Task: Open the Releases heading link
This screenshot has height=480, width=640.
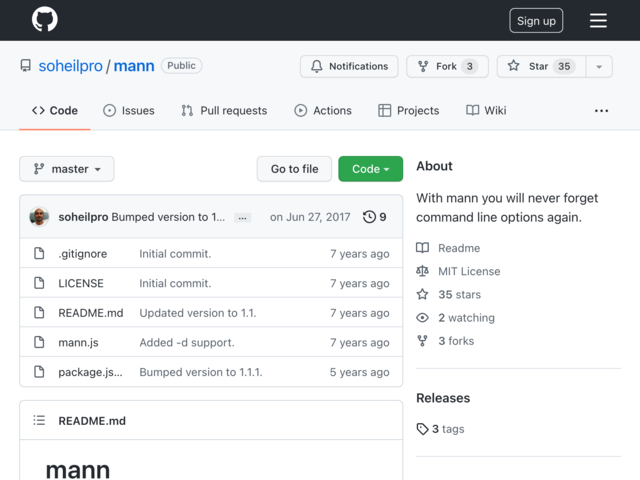Action: pos(443,398)
